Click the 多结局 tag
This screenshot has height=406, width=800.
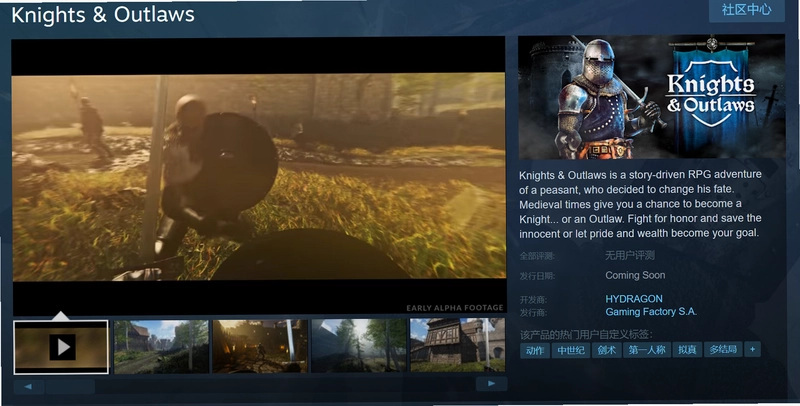(723, 349)
